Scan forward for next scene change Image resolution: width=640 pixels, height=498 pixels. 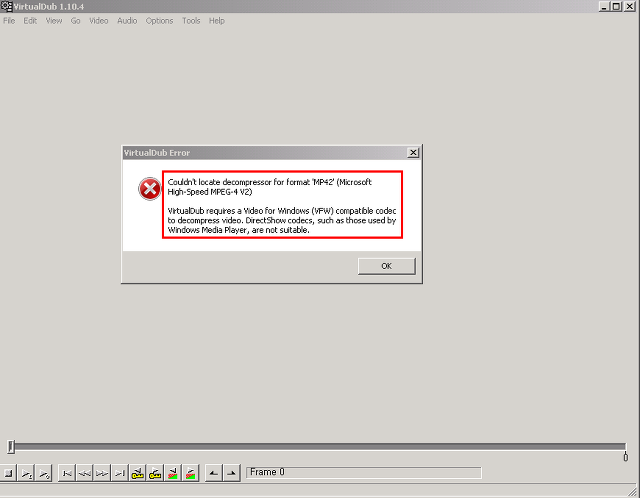point(190,474)
